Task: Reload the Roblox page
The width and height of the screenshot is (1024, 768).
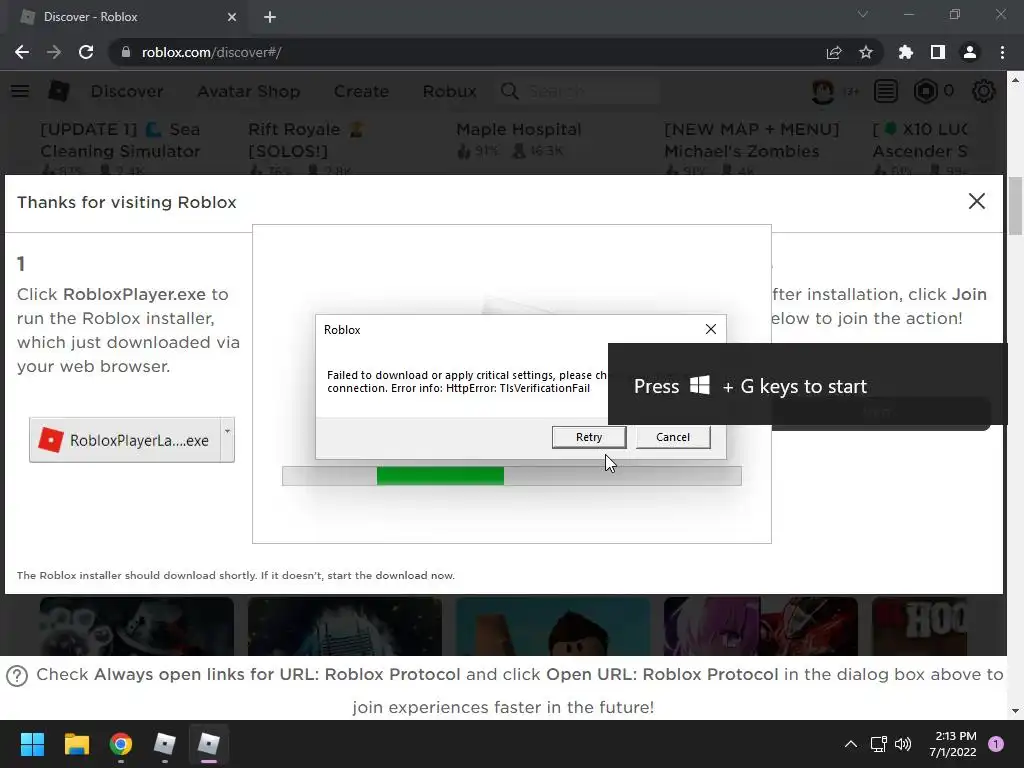Action: pyautogui.click(x=86, y=52)
